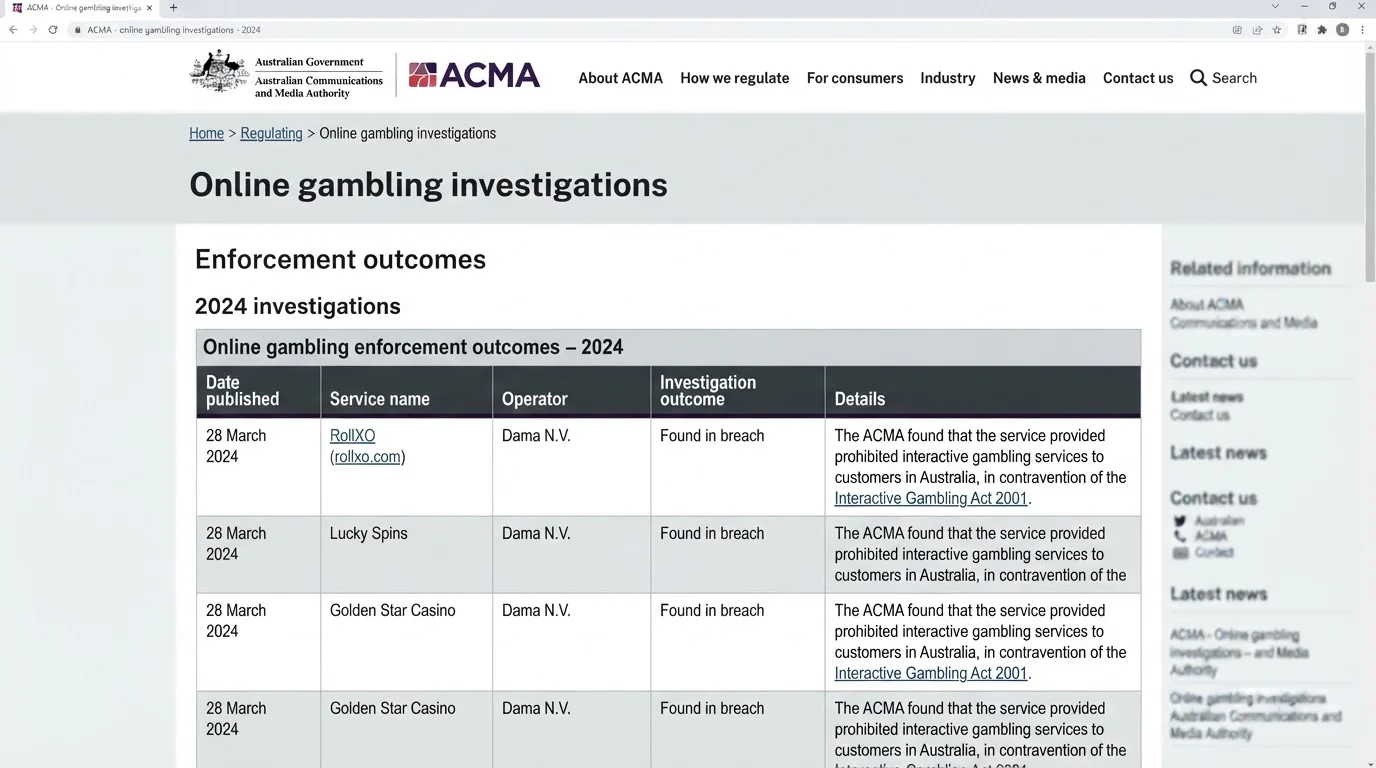This screenshot has height=768, width=1376.
Task: Follow the Regulating breadcrumb link
Action: pyautogui.click(x=271, y=133)
